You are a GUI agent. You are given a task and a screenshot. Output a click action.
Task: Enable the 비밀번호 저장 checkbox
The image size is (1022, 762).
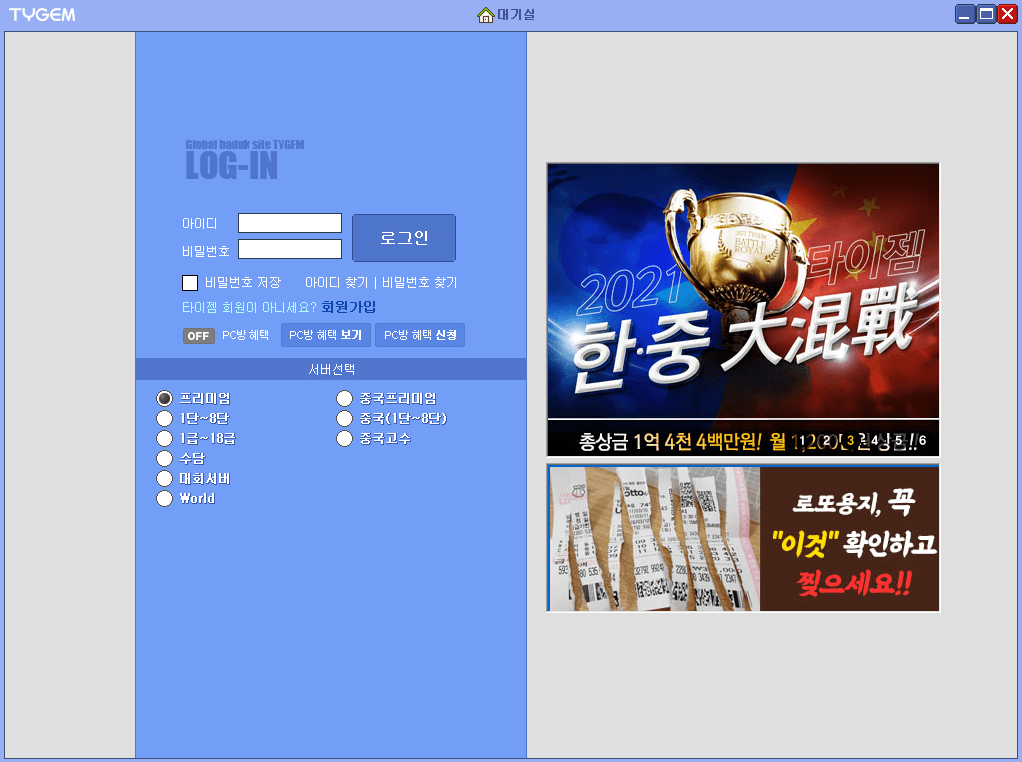point(190,283)
